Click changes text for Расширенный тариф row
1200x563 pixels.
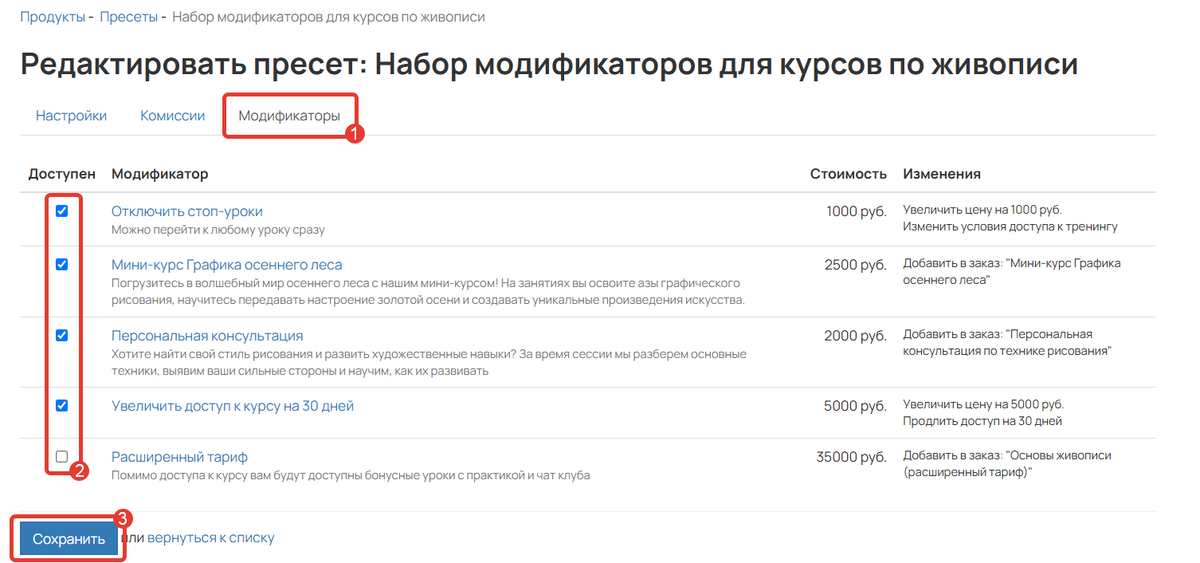pos(1007,464)
